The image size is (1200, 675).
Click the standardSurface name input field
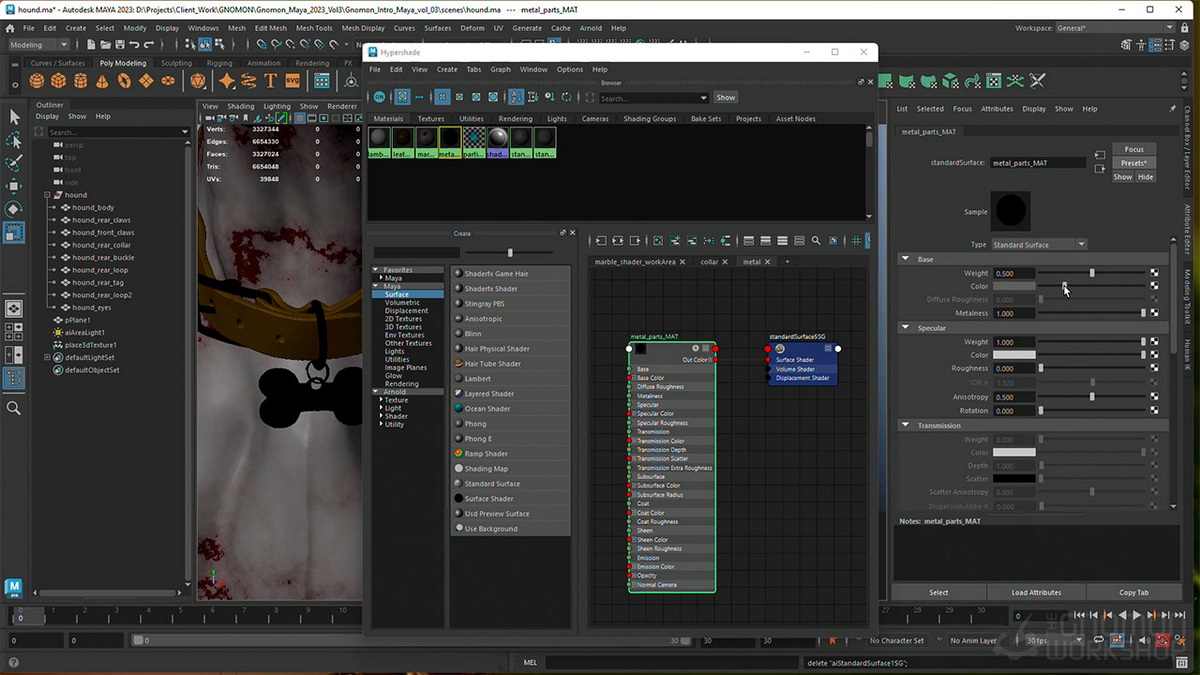tap(1038, 163)
